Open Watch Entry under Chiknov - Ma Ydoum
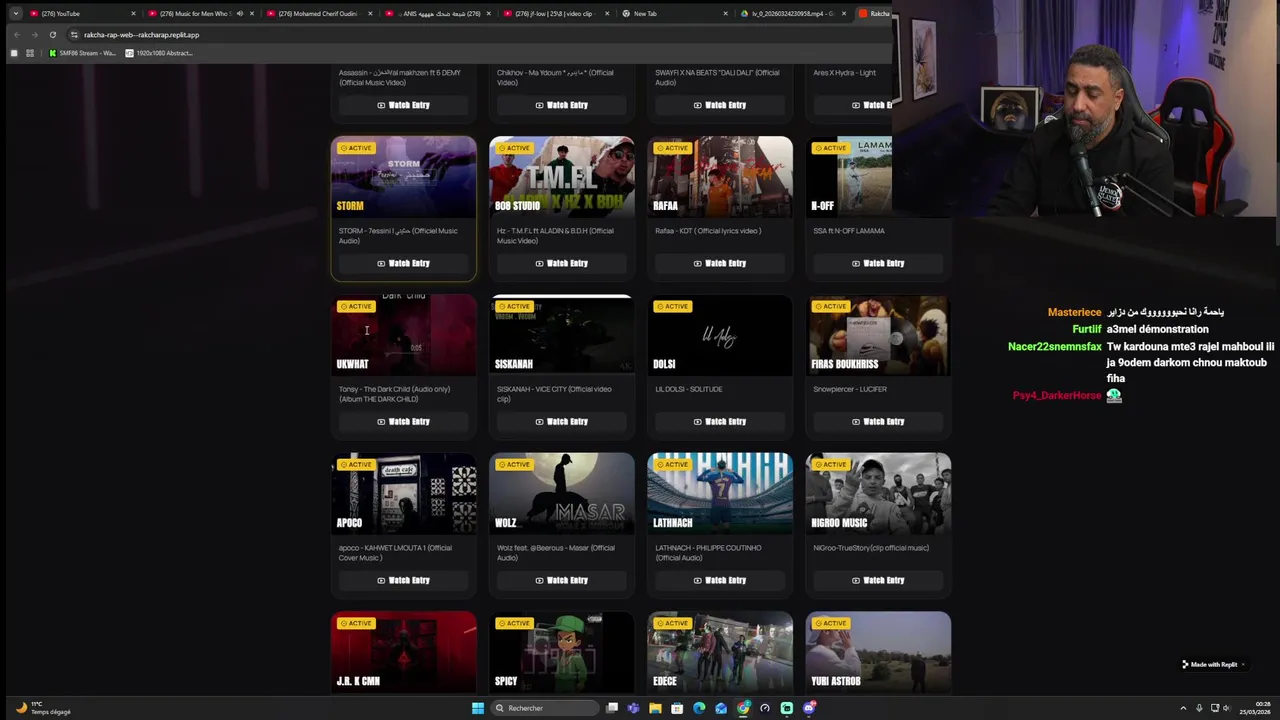The height and width of the screenshot is (720, 1280). pos(562,105)
